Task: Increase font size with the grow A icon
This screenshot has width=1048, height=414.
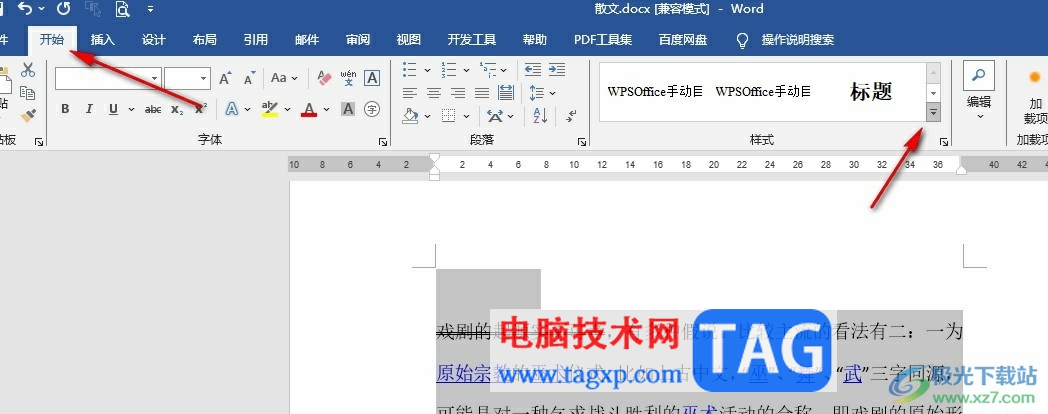Action: [226, 78]
